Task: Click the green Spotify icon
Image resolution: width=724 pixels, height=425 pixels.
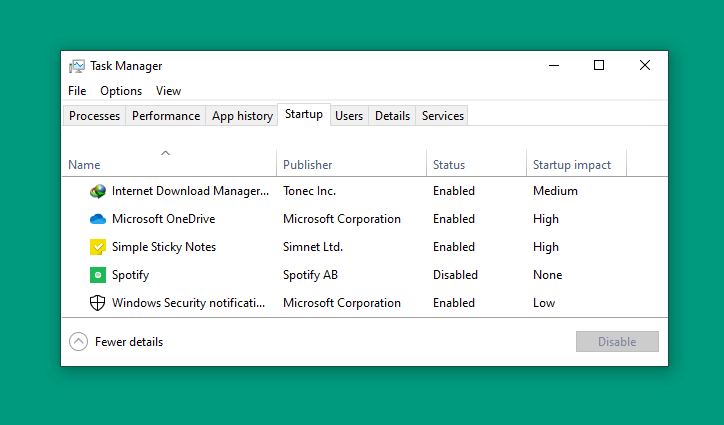Action: [97, 275]
